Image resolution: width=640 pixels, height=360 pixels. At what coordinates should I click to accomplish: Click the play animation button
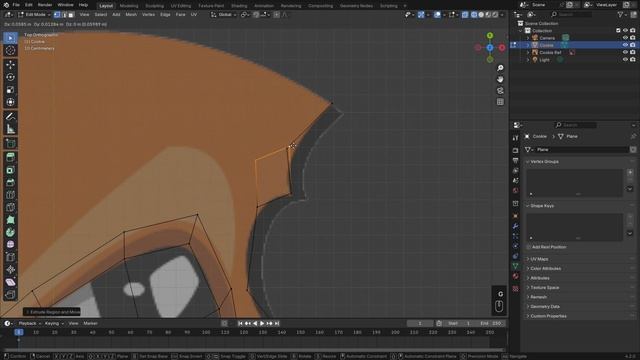tap(262, 323)
